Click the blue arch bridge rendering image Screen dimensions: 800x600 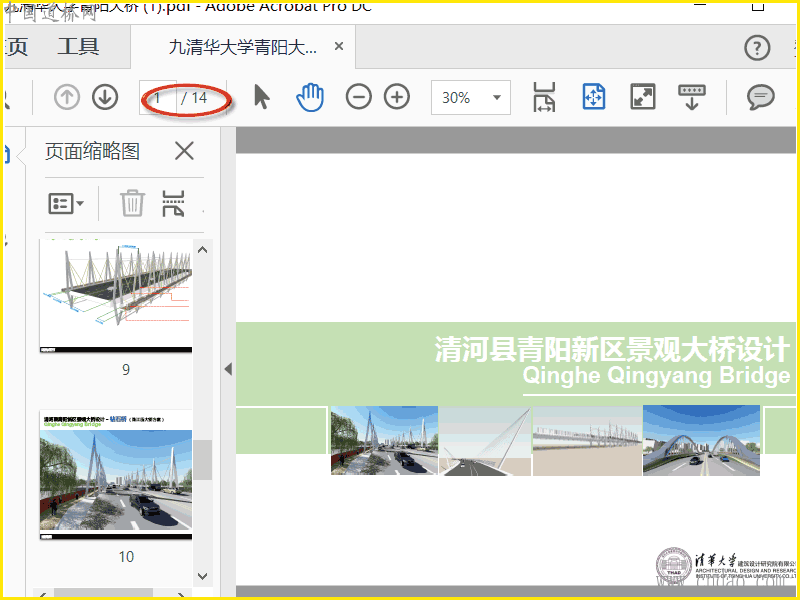pyautogui.click(x=701, y=440)
